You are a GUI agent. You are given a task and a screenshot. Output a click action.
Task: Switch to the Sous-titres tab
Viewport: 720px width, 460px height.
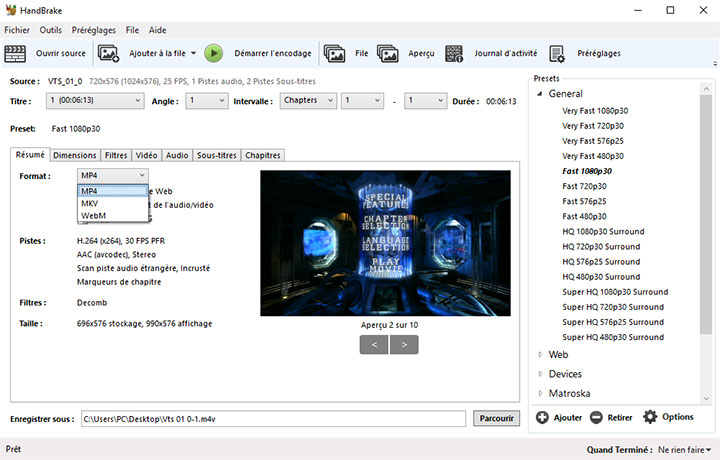(217, 155)
